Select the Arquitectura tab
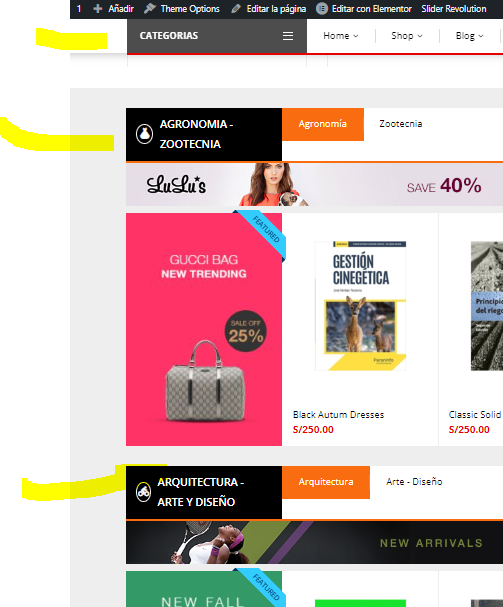The width and height of the screenshot is (503, 607). click(326, 482)
